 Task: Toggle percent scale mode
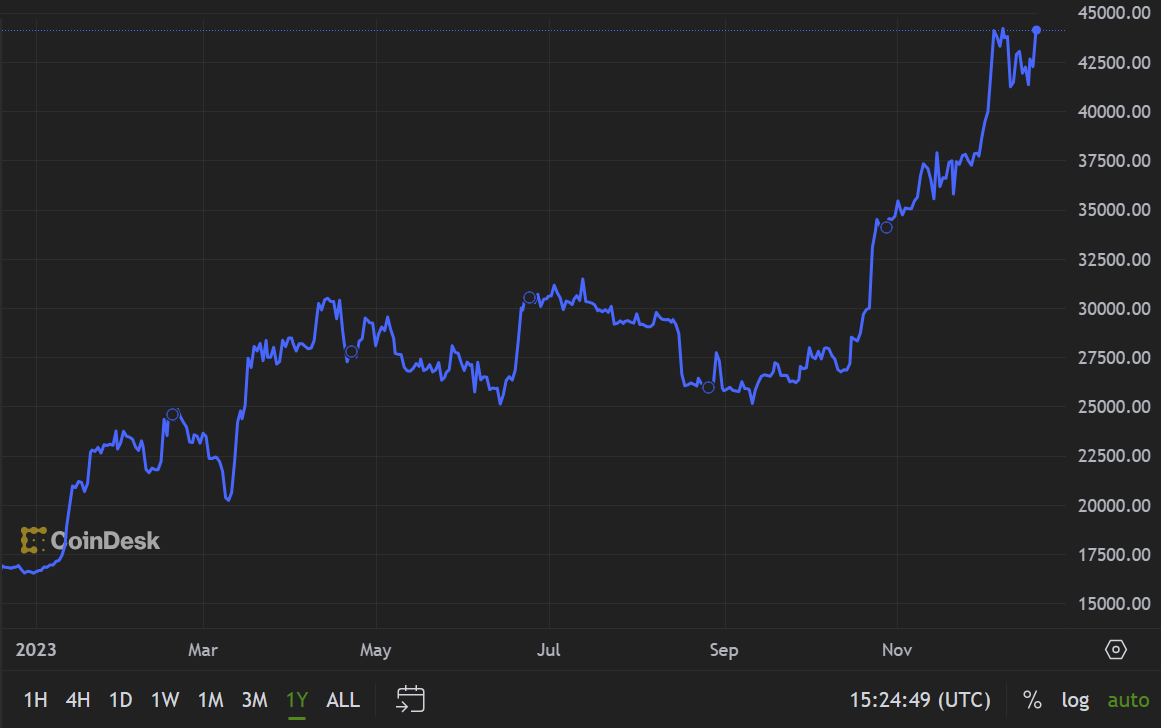click(x=1032, y=700)
